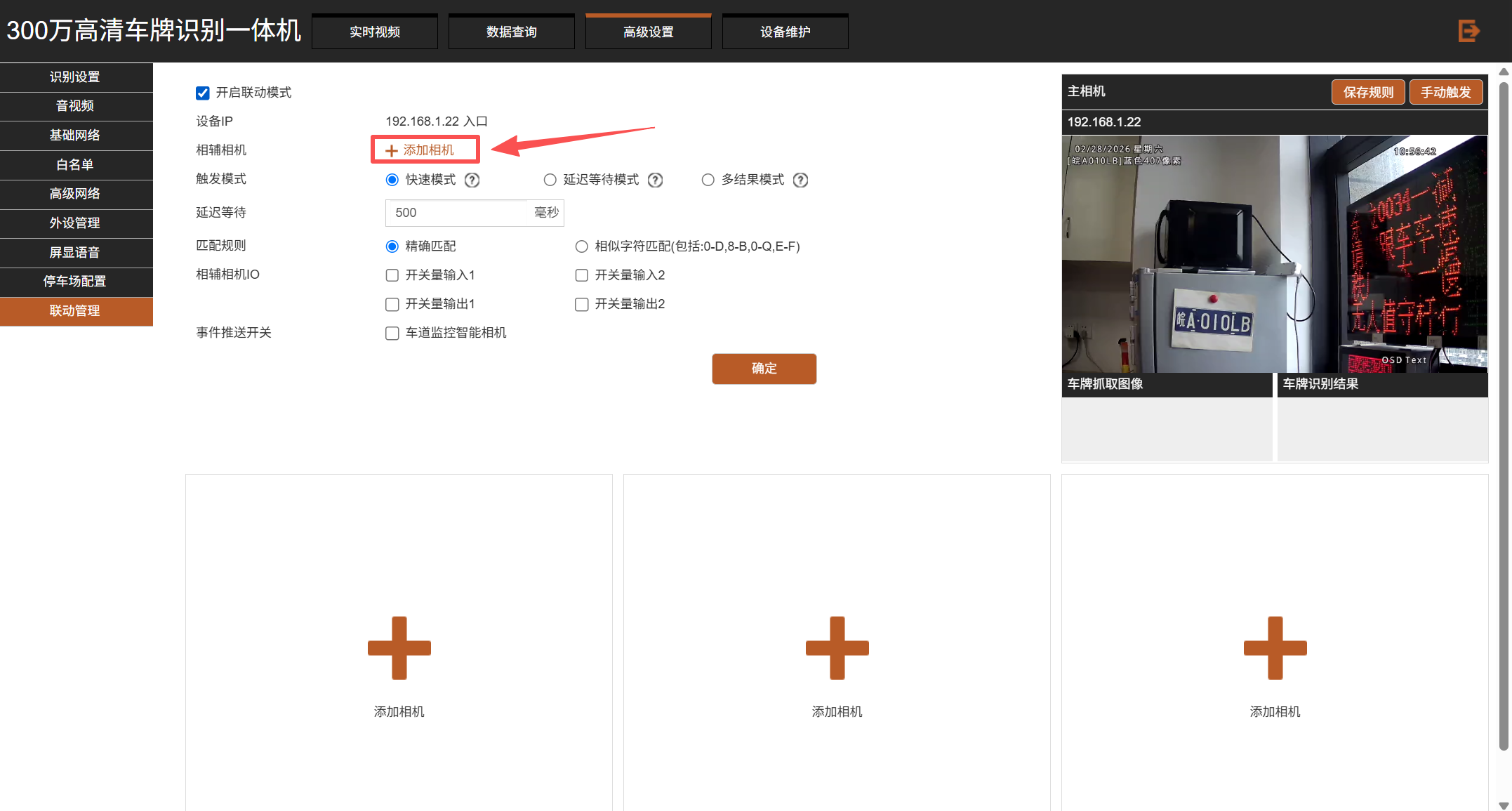This screenshot has width=1512, height=811.
Task: Check the 车道监控智能相机 checkbox
Action: coord(392,333)
